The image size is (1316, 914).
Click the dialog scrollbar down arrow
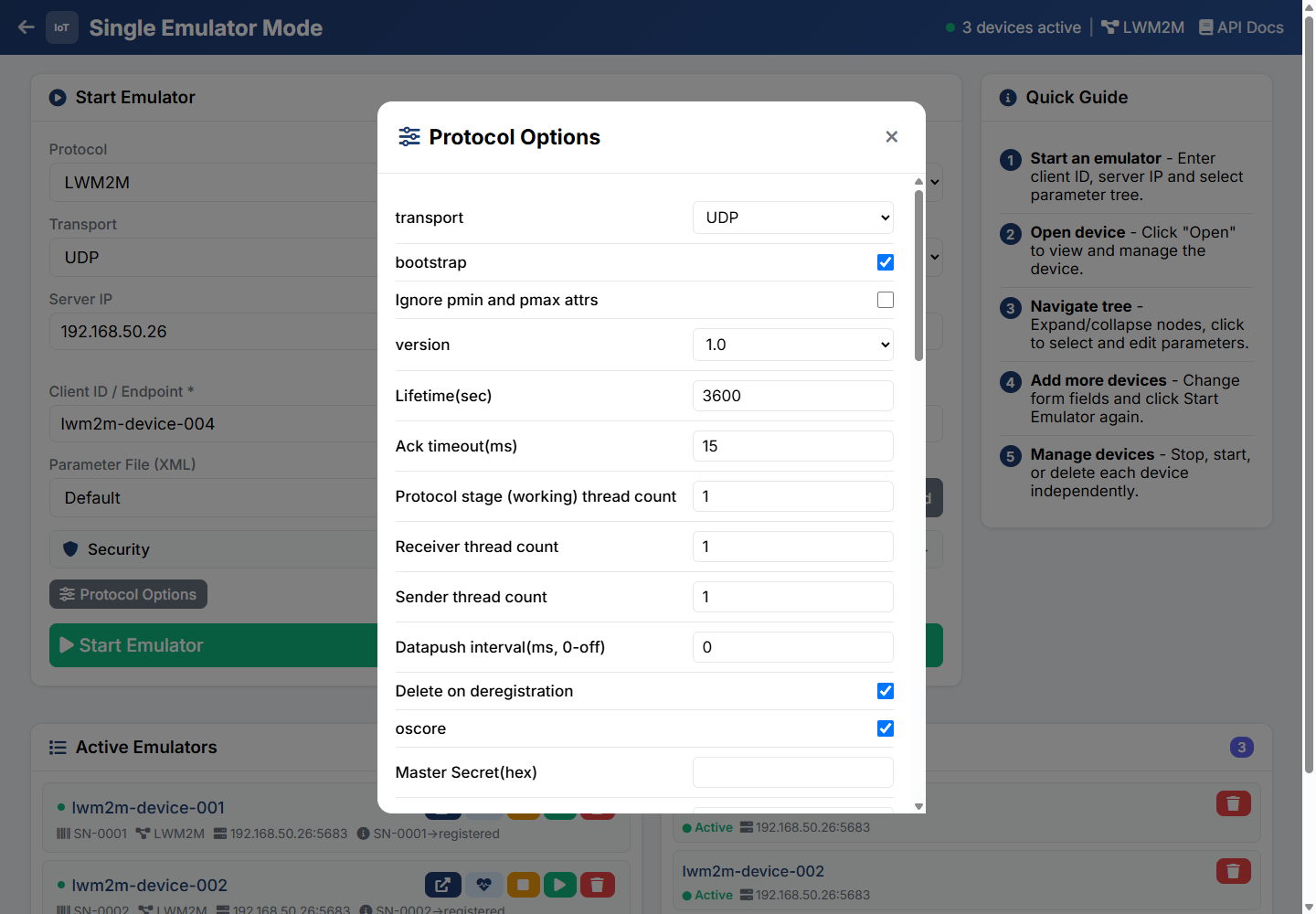tap(918, 806)
